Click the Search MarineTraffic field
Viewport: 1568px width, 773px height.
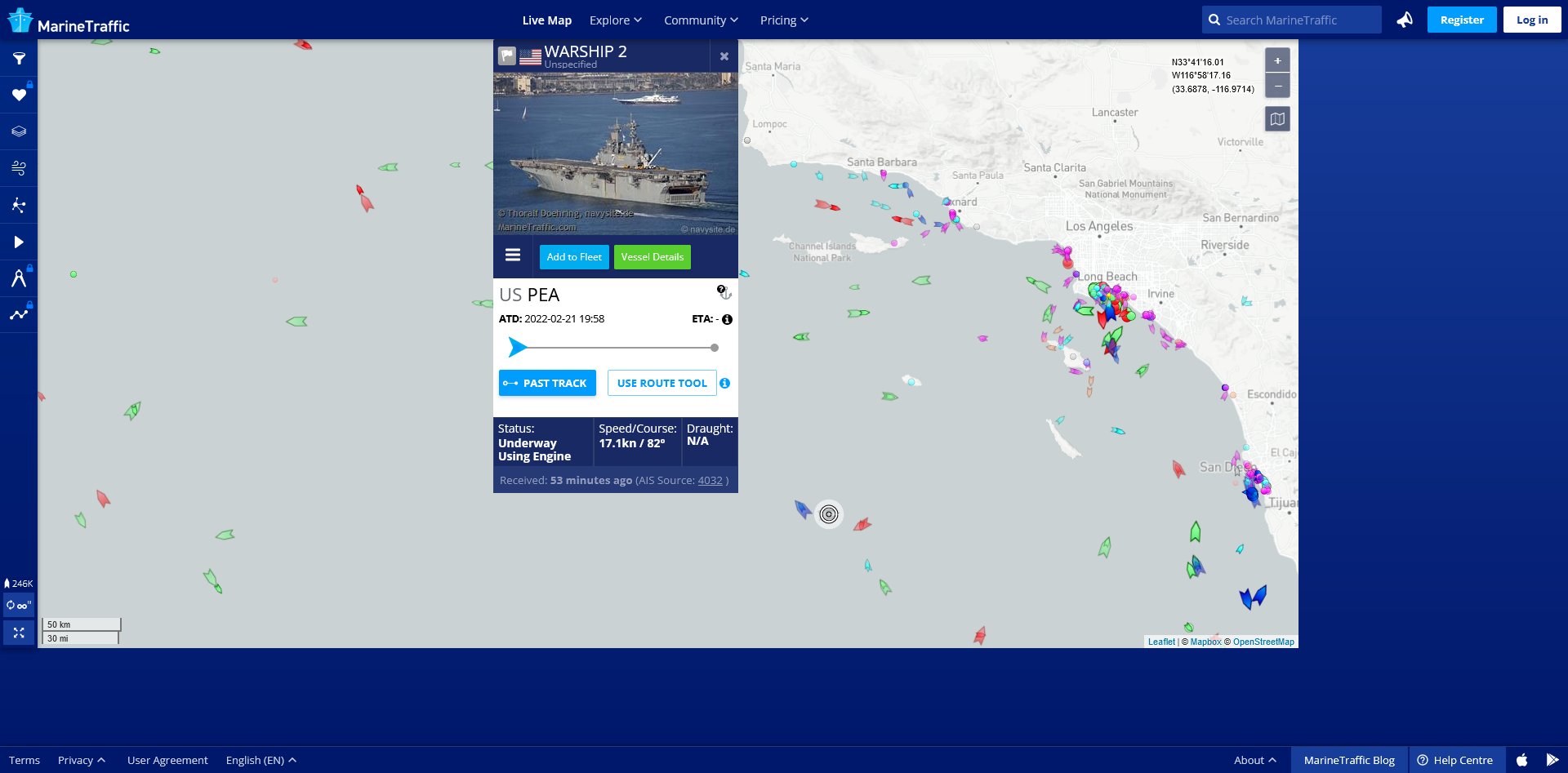(1292, 20)
